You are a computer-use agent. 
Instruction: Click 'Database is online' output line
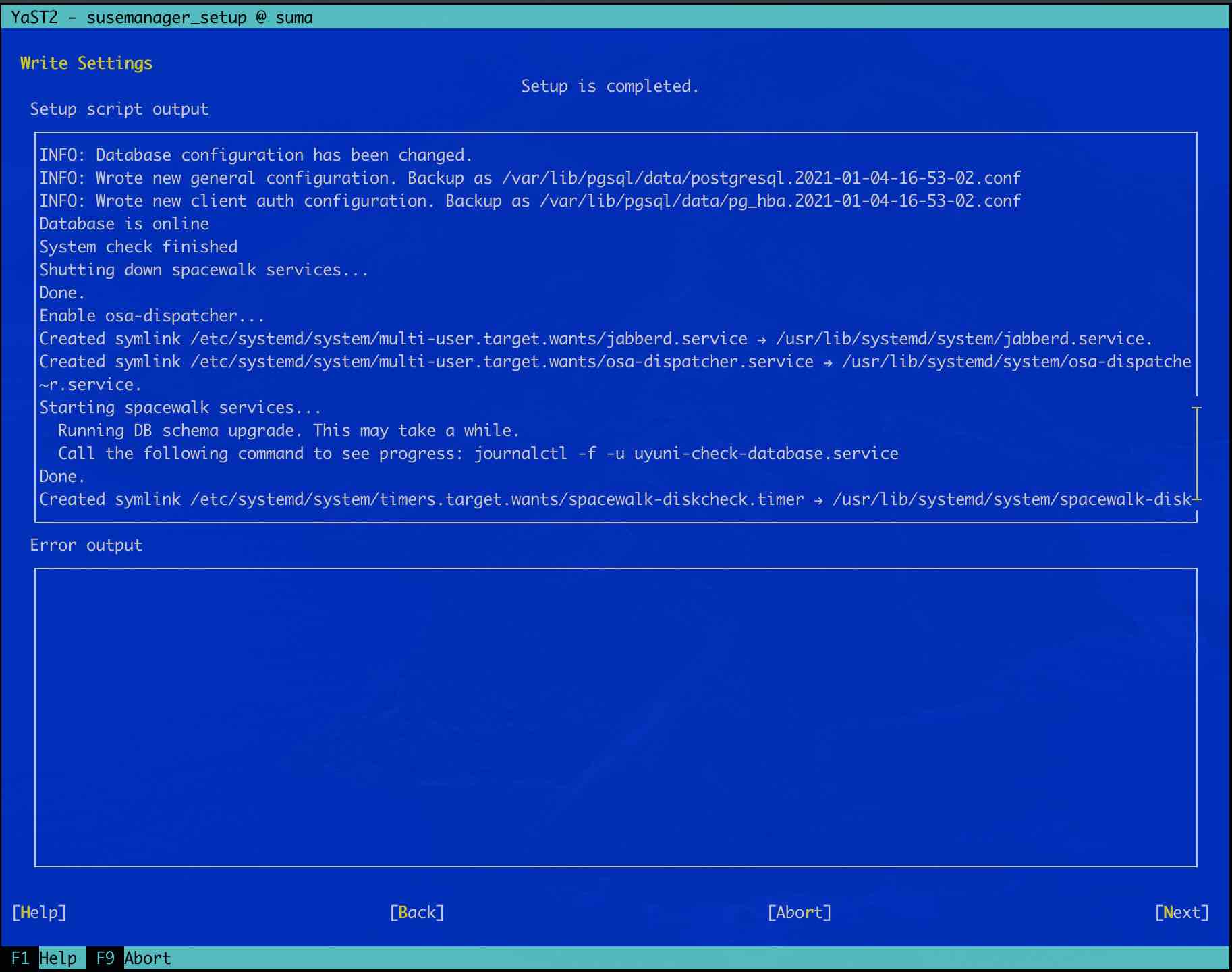pos(124,223)
